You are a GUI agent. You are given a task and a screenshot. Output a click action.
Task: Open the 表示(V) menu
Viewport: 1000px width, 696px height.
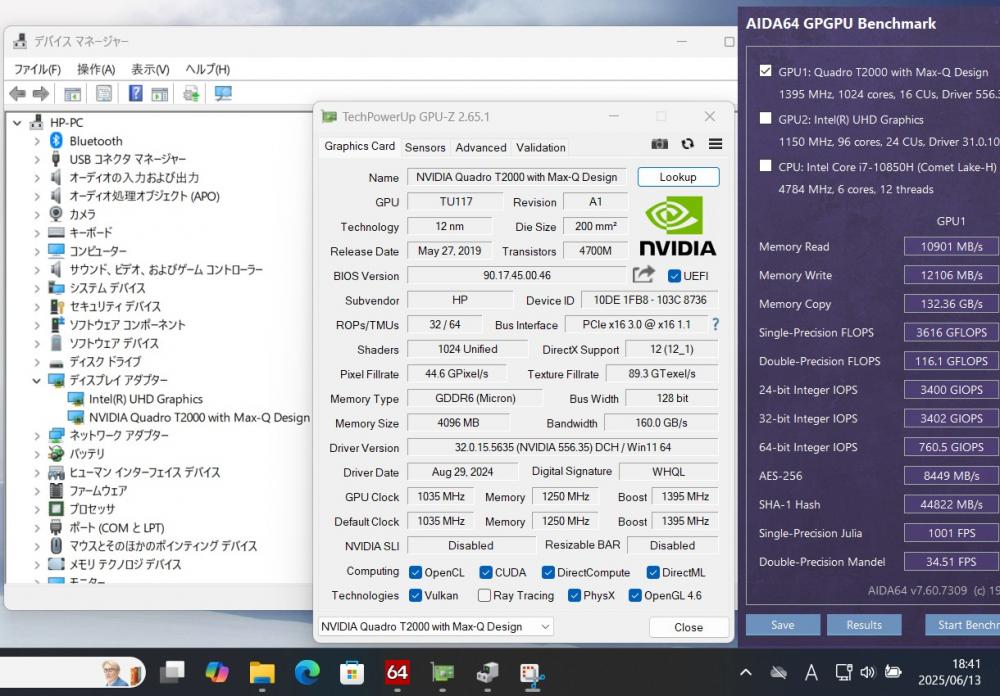coord(151,69)
